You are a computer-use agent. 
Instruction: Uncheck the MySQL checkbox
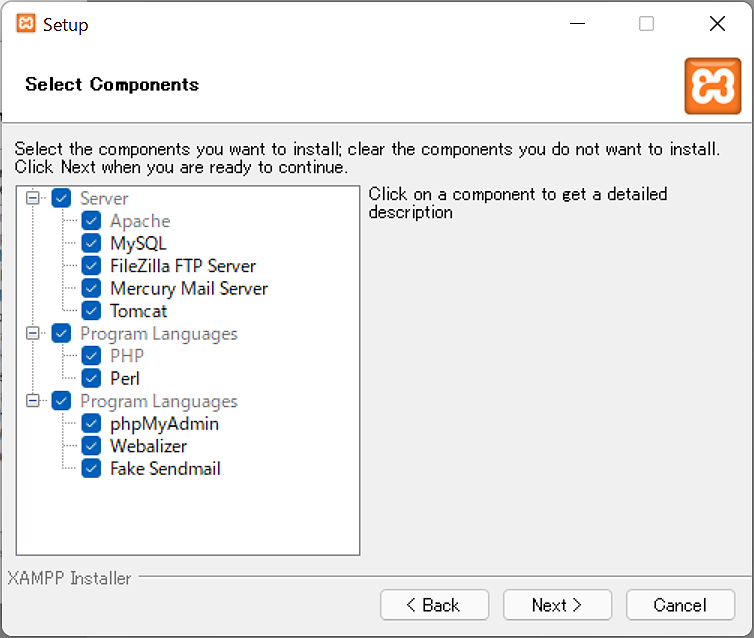pyautogui.click(x=92, y=244)
